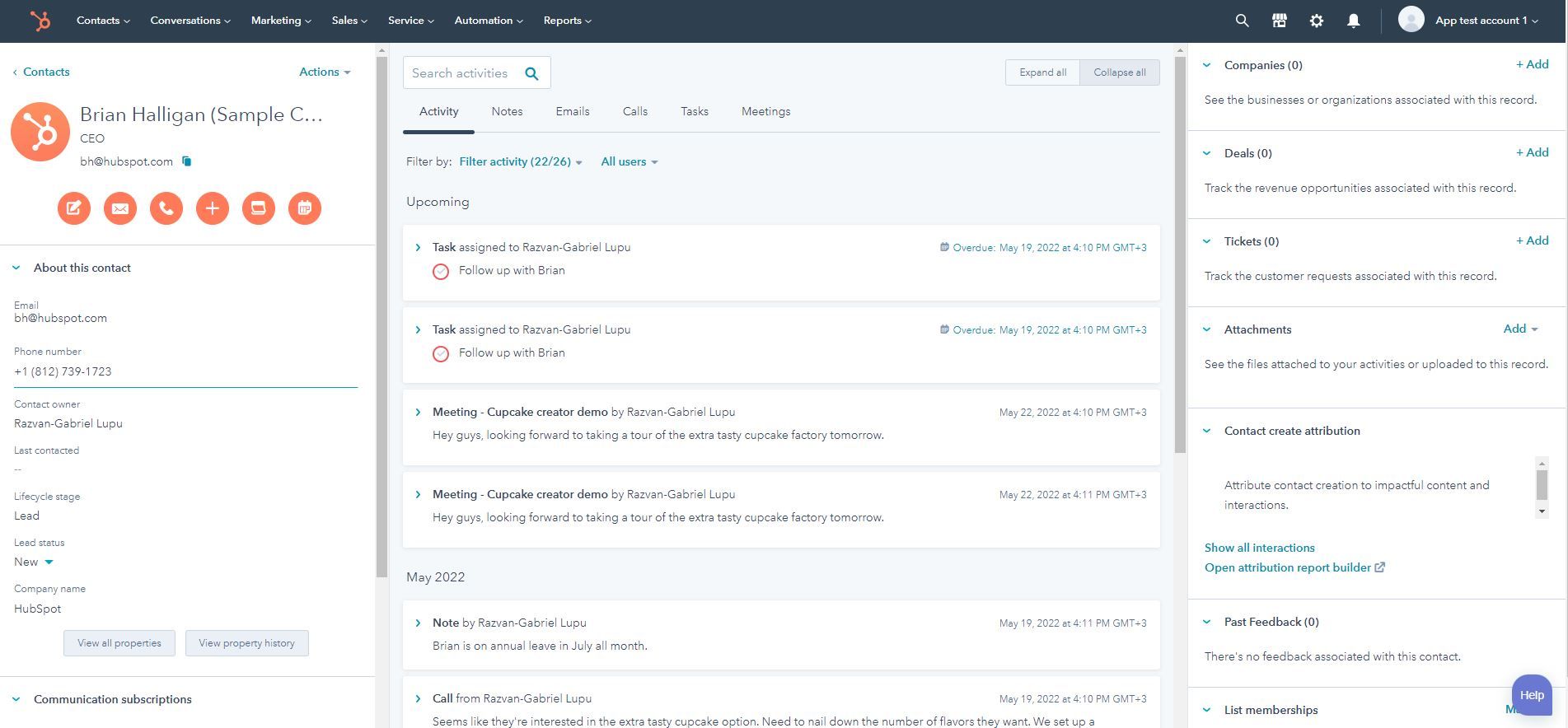Viewport: 1568px width, 728px height.
Task: Open the Reports menu
Action: 568,21
